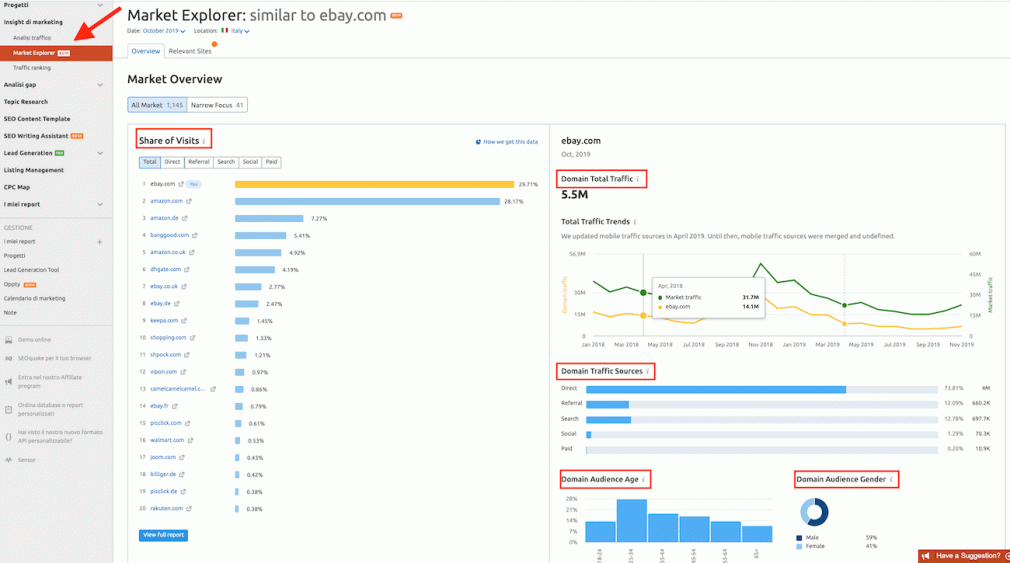The image size is (1010, 563).
Task: Open external link icon next to shpock.com
Action: (187, 355)
